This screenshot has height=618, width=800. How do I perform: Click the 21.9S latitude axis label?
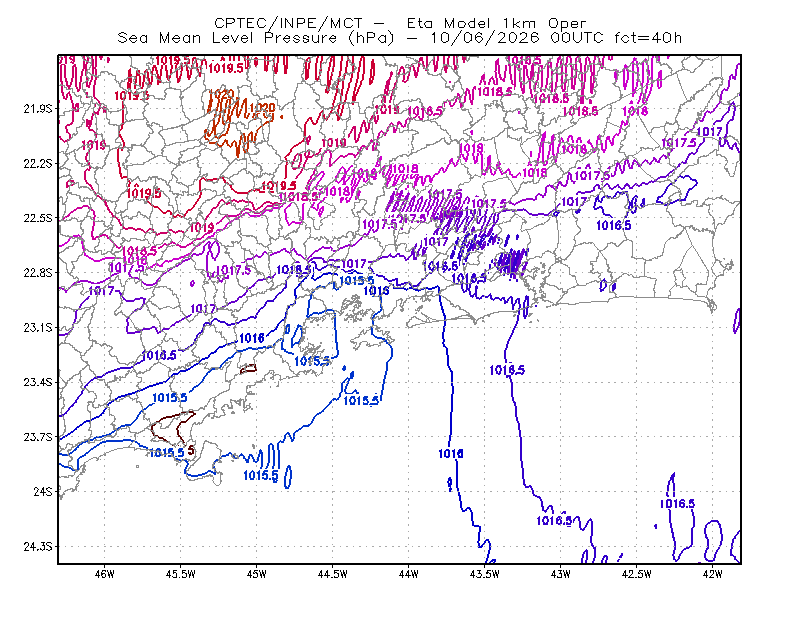point(38,109)
